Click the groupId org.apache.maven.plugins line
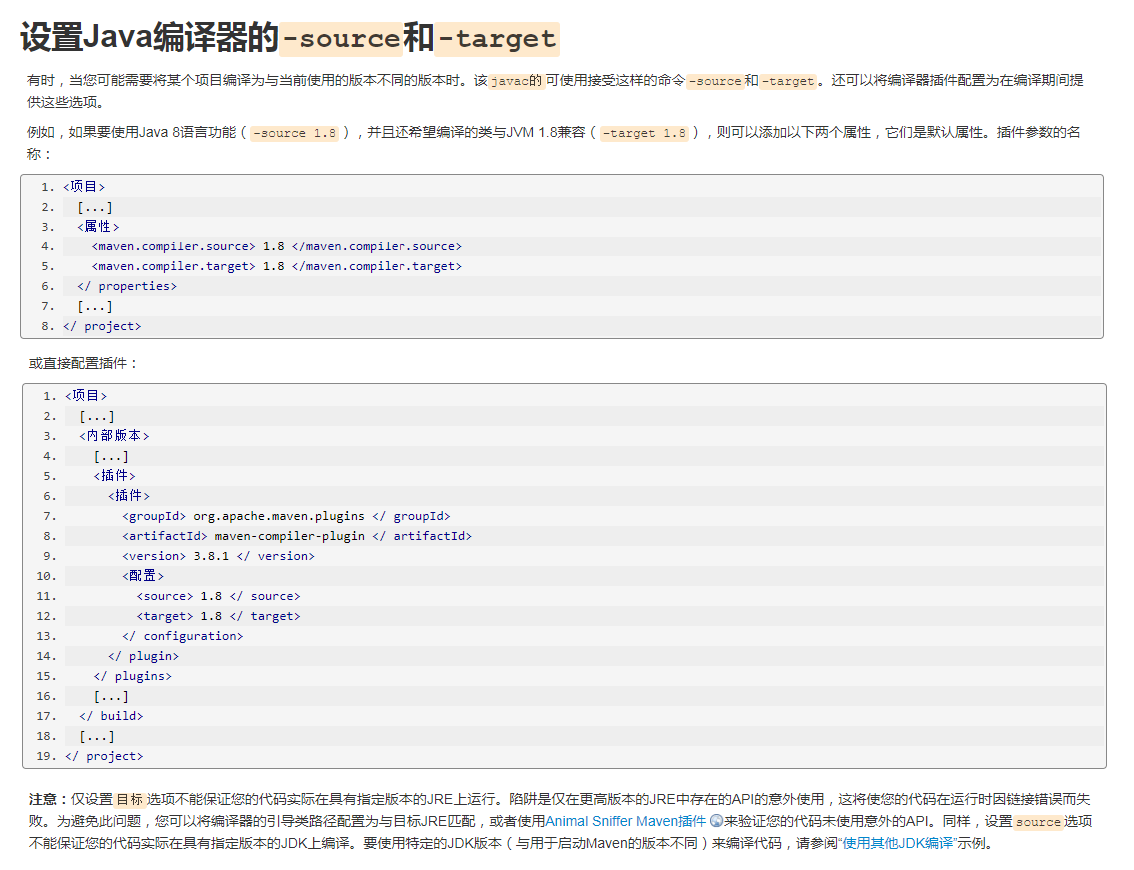Image resolution: width=1134 pixels, height=870 pixels. [x=286, y=516]
